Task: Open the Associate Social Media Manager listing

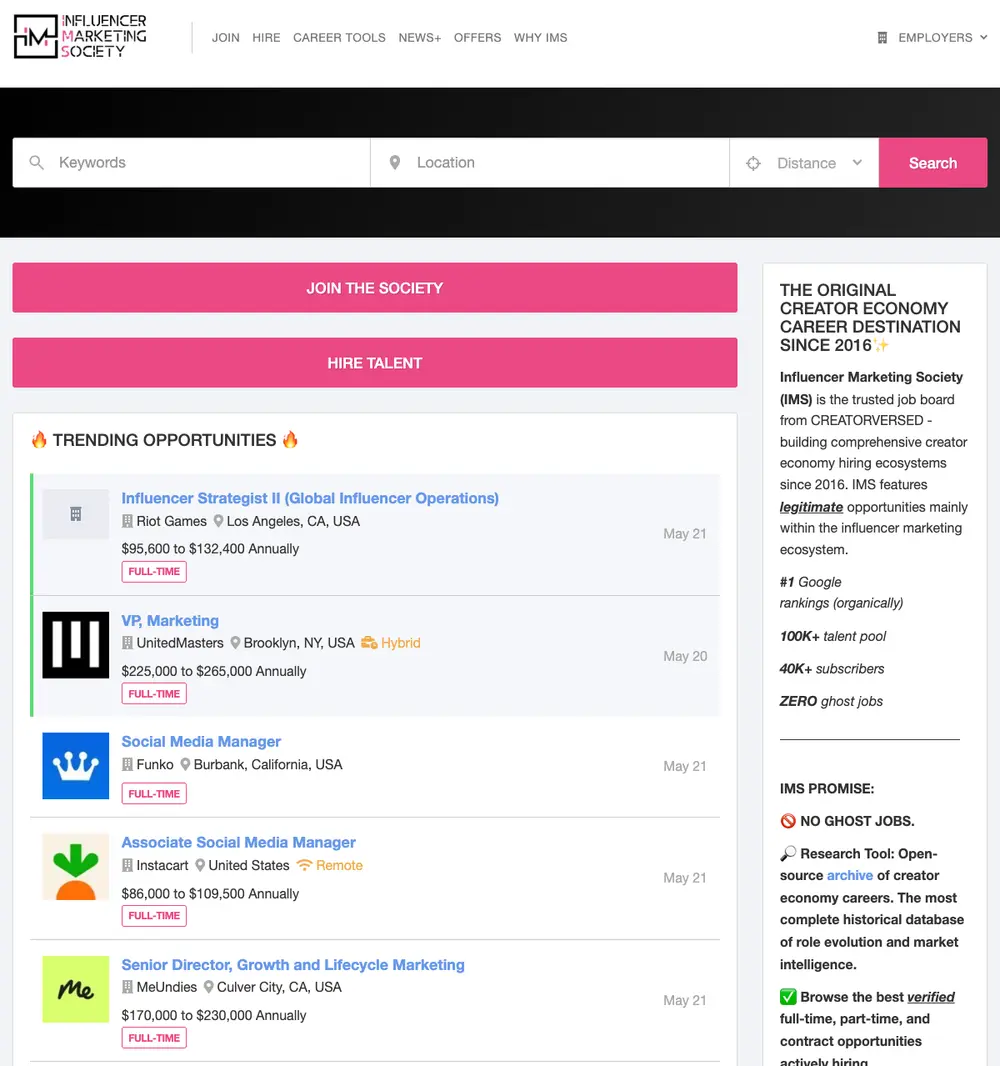Action: pyautogui.click(x=239, y=842)
